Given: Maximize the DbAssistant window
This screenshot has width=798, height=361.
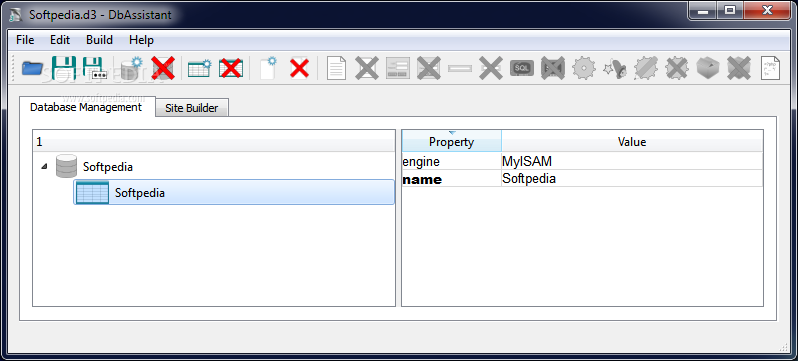Looking at the screenshot, I should coord(730,10).
